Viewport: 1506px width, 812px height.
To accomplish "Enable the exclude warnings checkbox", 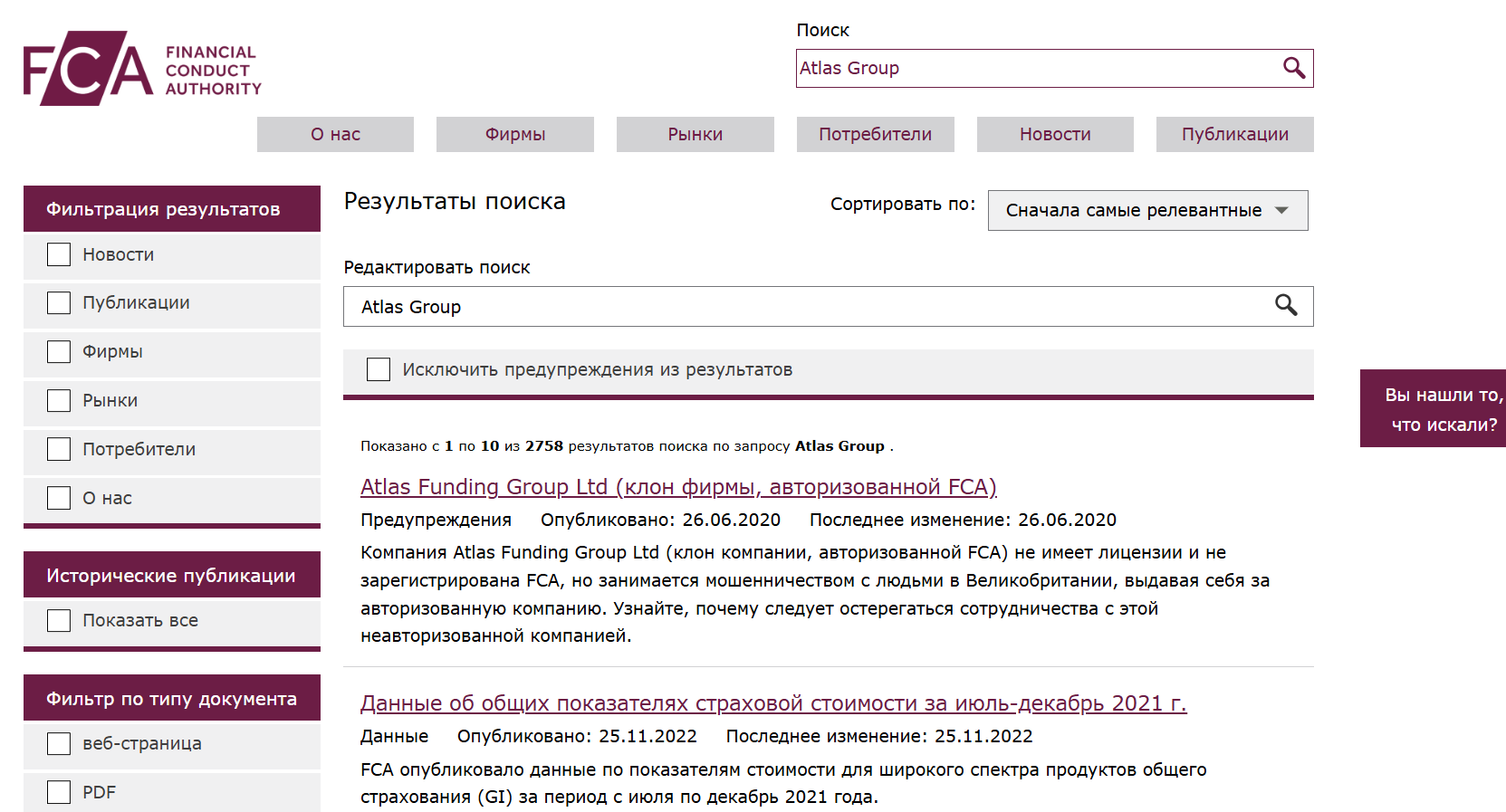I will (379, 369).
